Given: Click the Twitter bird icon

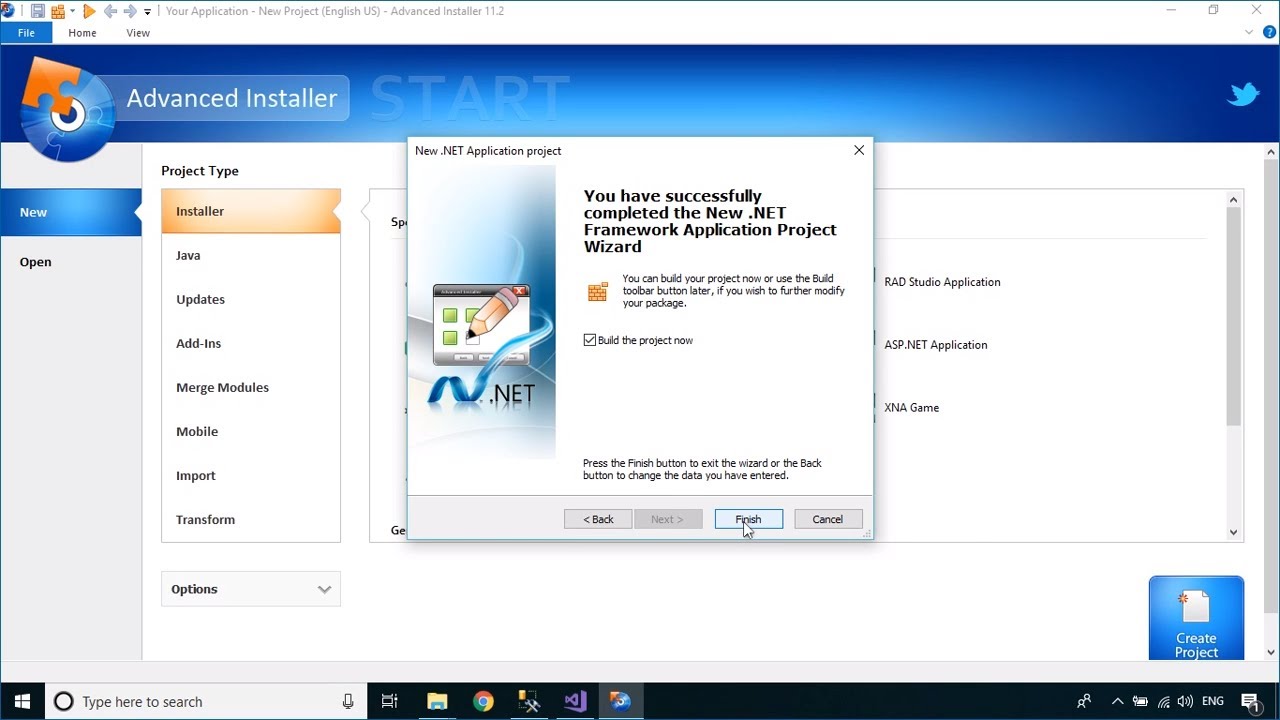Looking at the screenshot, I should pos(1243,95).
